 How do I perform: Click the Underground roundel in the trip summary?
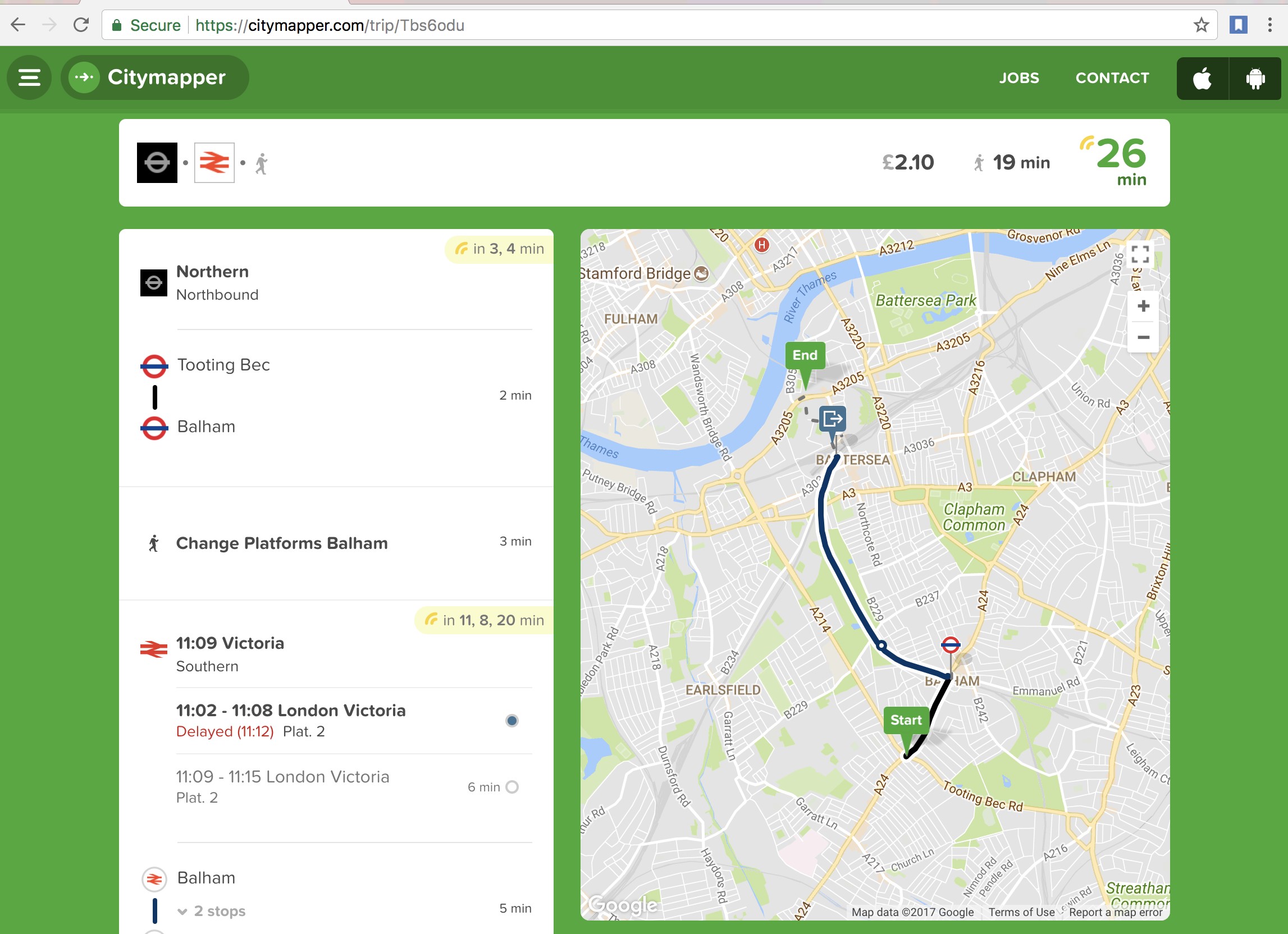157,162
